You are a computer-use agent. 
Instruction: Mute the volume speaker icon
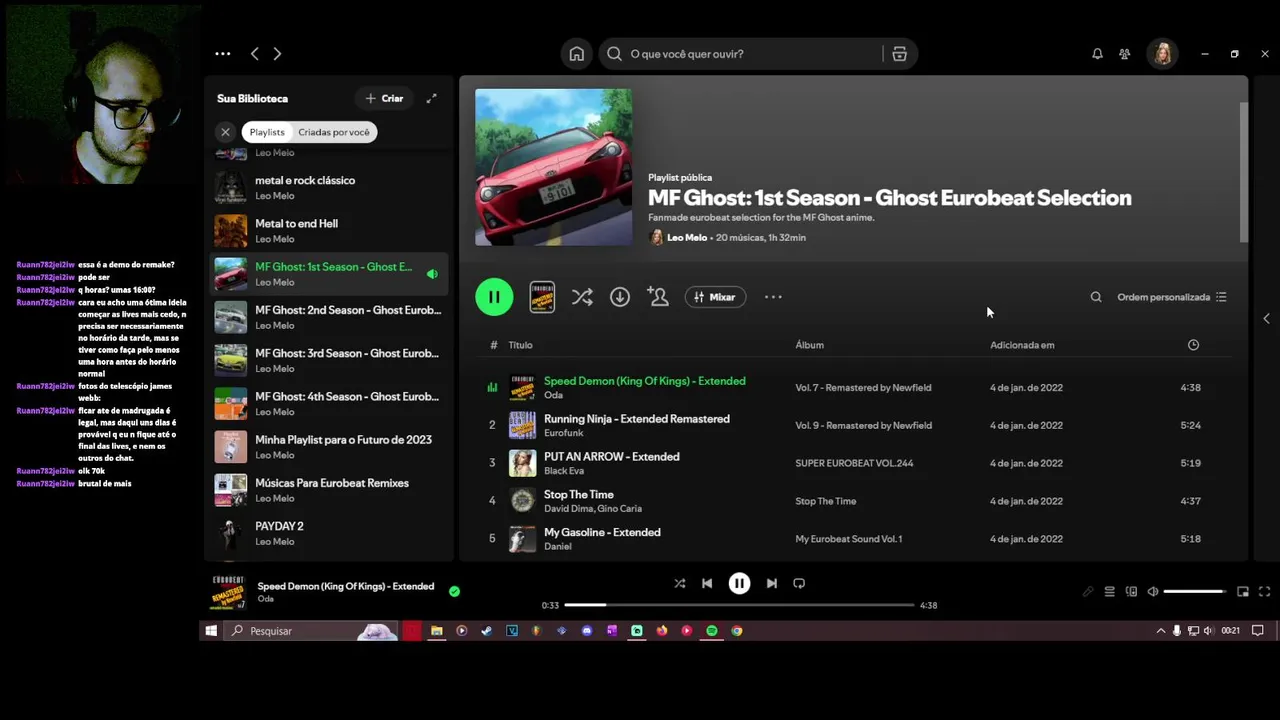click(x=1153, y=592)
